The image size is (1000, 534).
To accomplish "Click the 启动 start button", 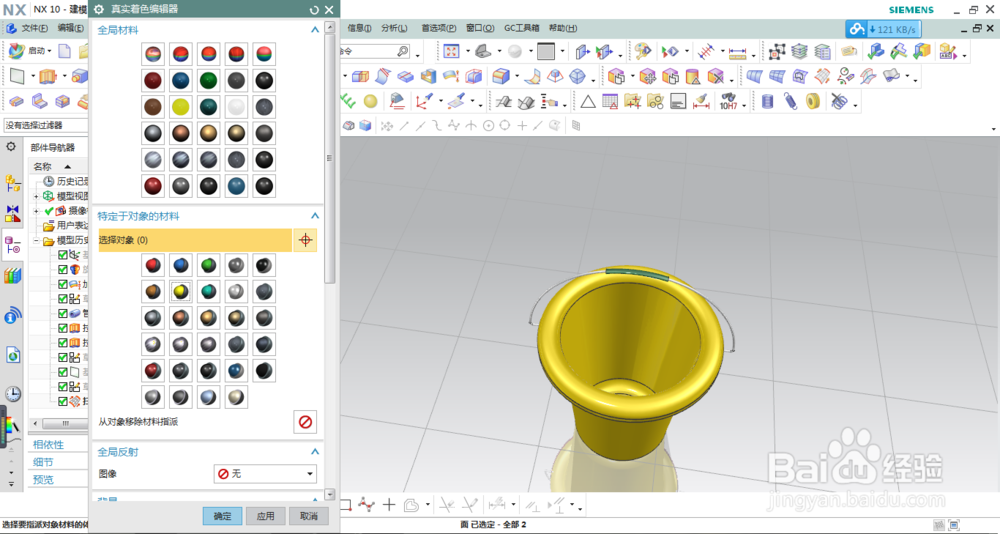I will tap(30, 51).
